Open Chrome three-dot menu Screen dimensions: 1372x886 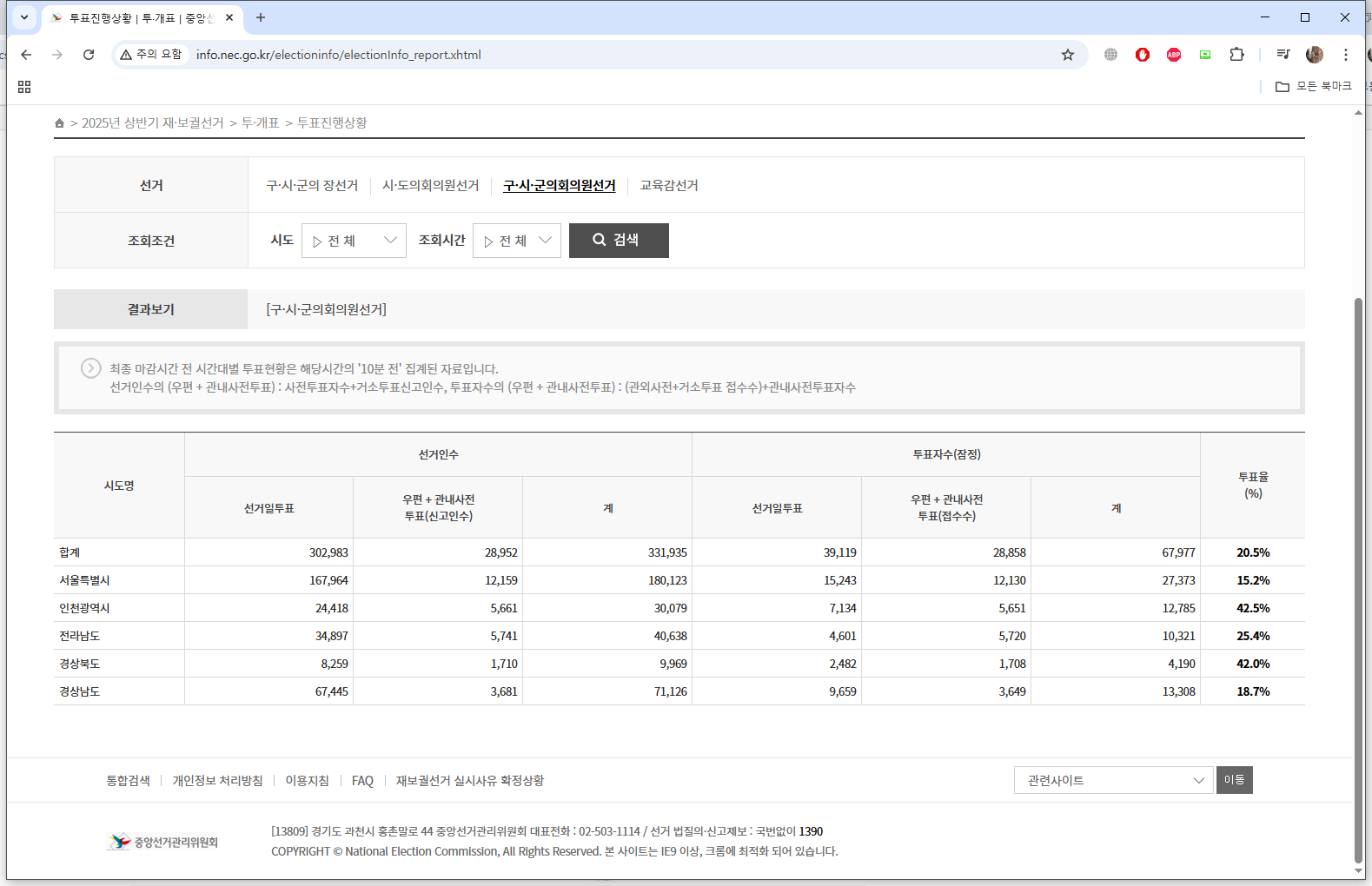click(1346, 55)
